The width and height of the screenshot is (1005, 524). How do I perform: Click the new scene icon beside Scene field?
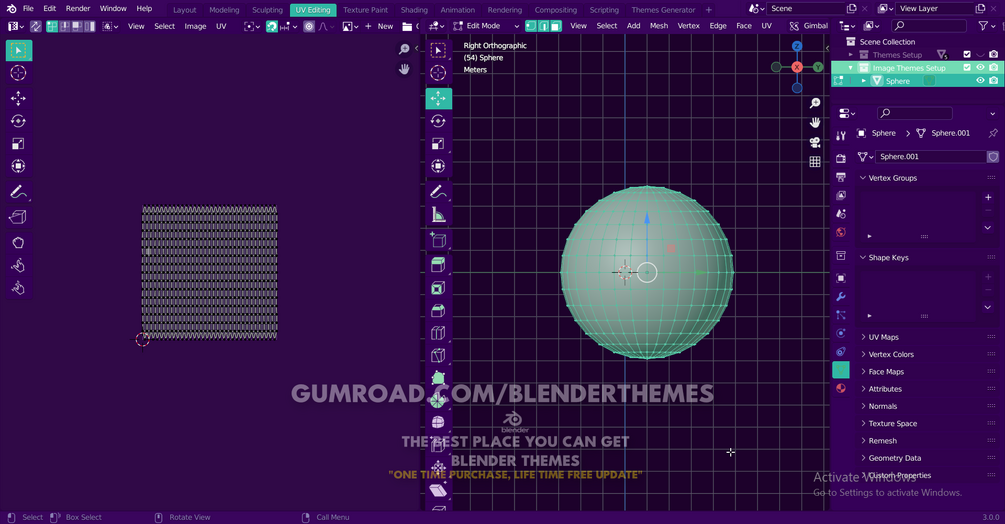pyautogui.click(x=851, y=8)
